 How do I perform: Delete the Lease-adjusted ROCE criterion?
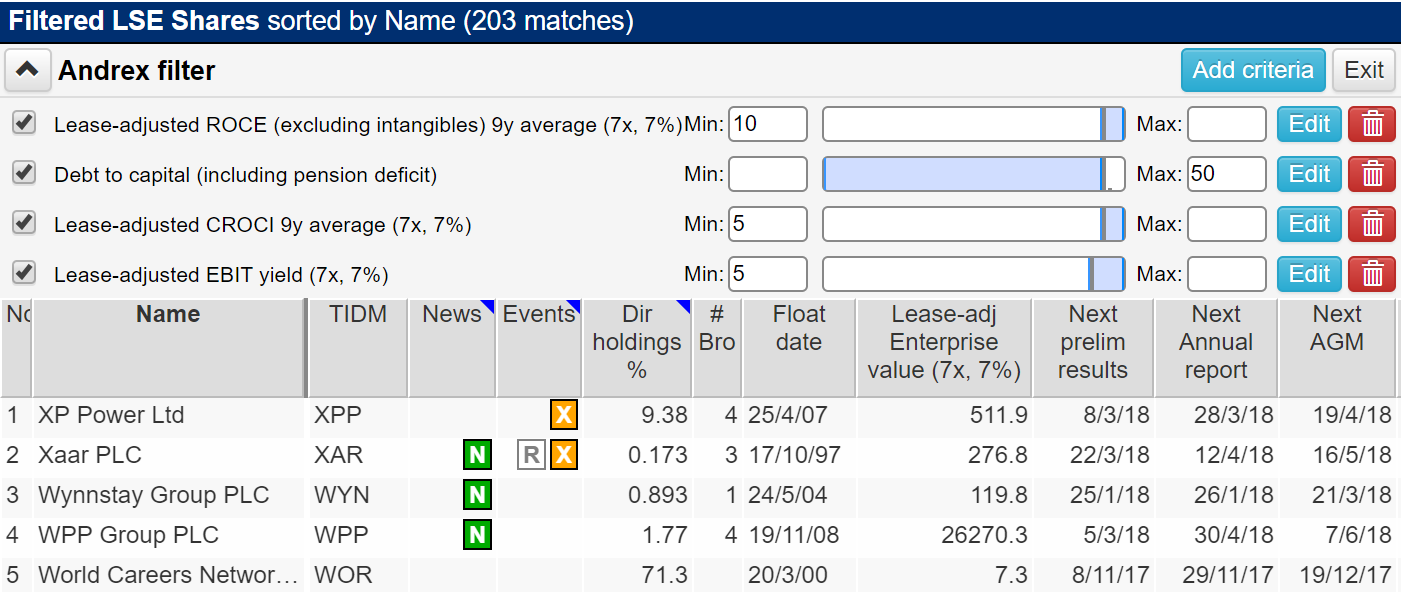[x=1372, y=124]
